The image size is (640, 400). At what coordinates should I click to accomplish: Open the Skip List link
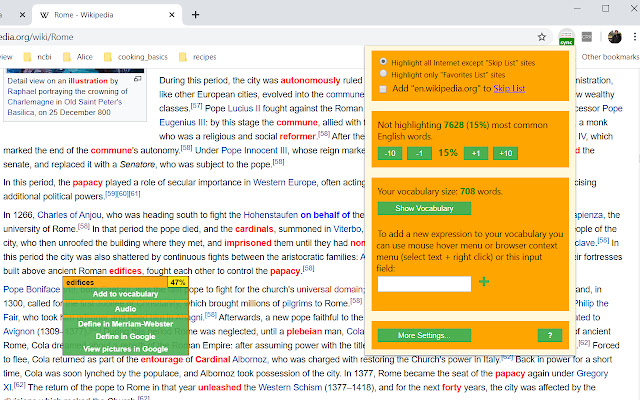pos(509,89)
